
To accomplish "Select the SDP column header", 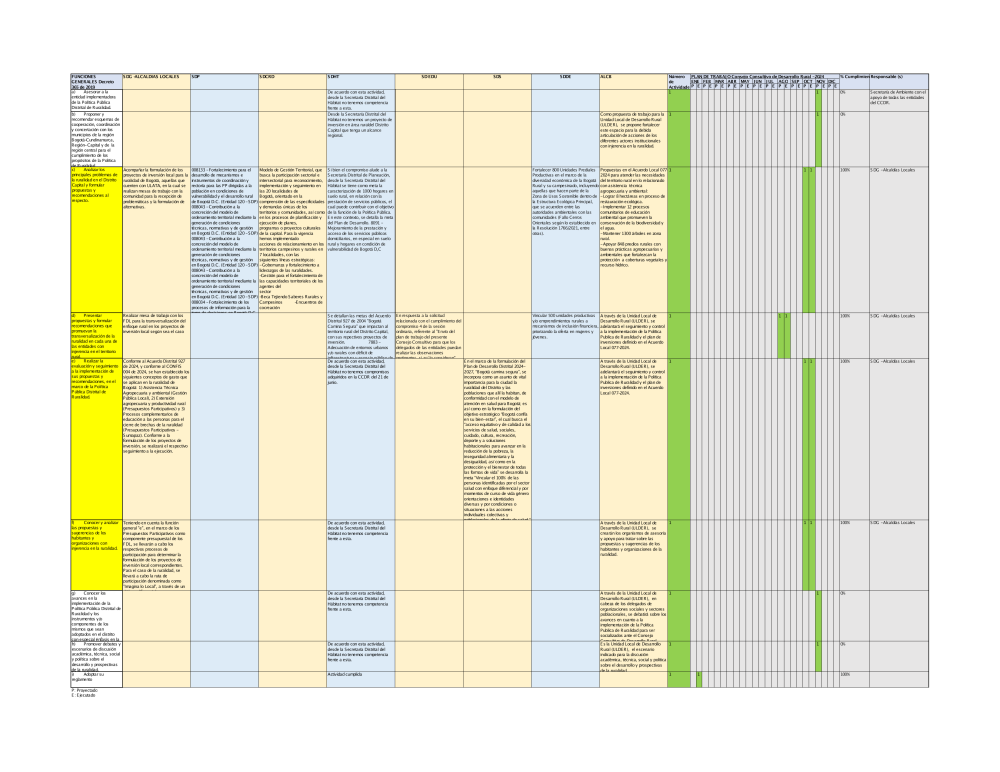I will 223,79.
